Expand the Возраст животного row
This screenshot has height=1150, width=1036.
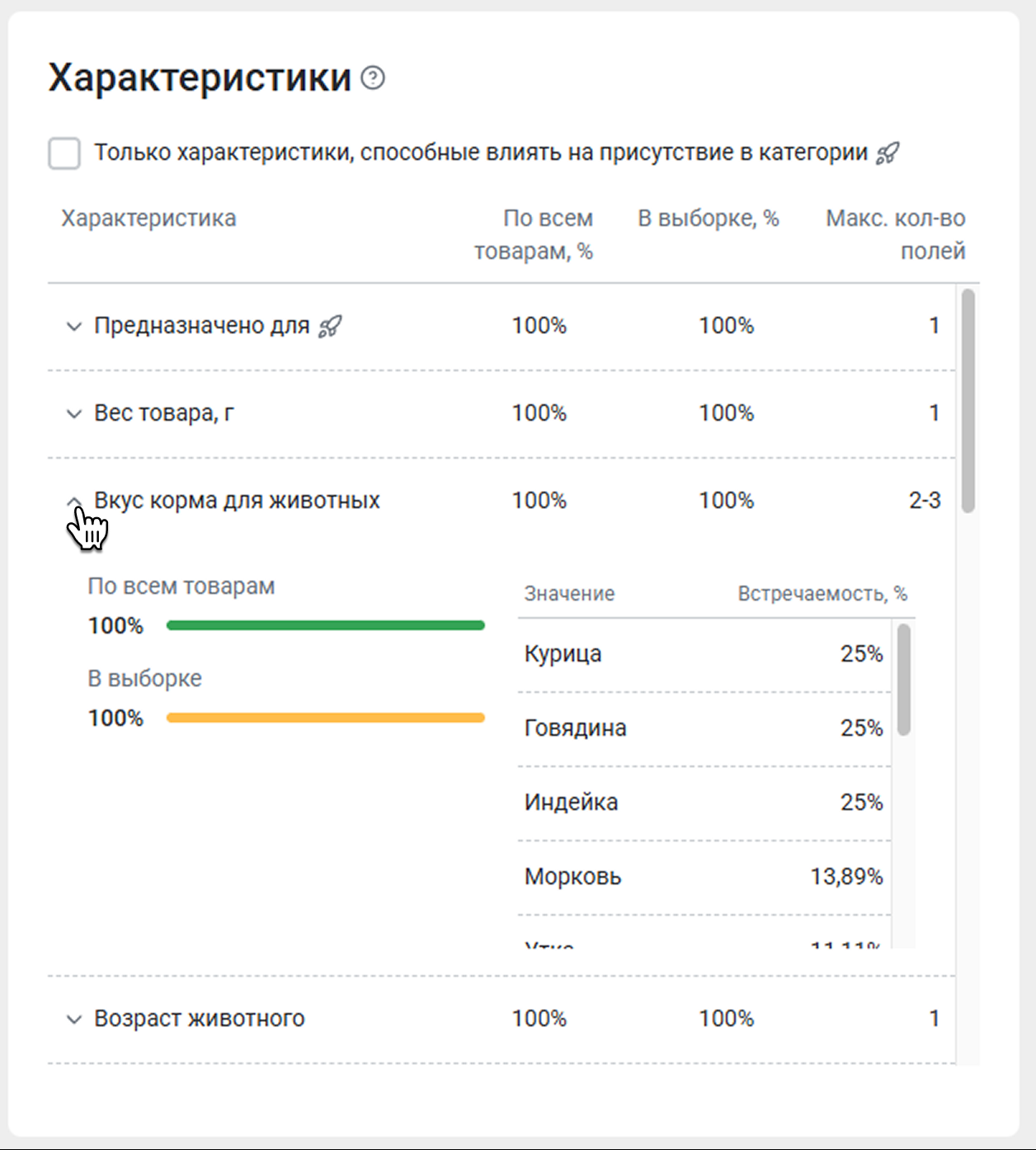(74, 1020)
